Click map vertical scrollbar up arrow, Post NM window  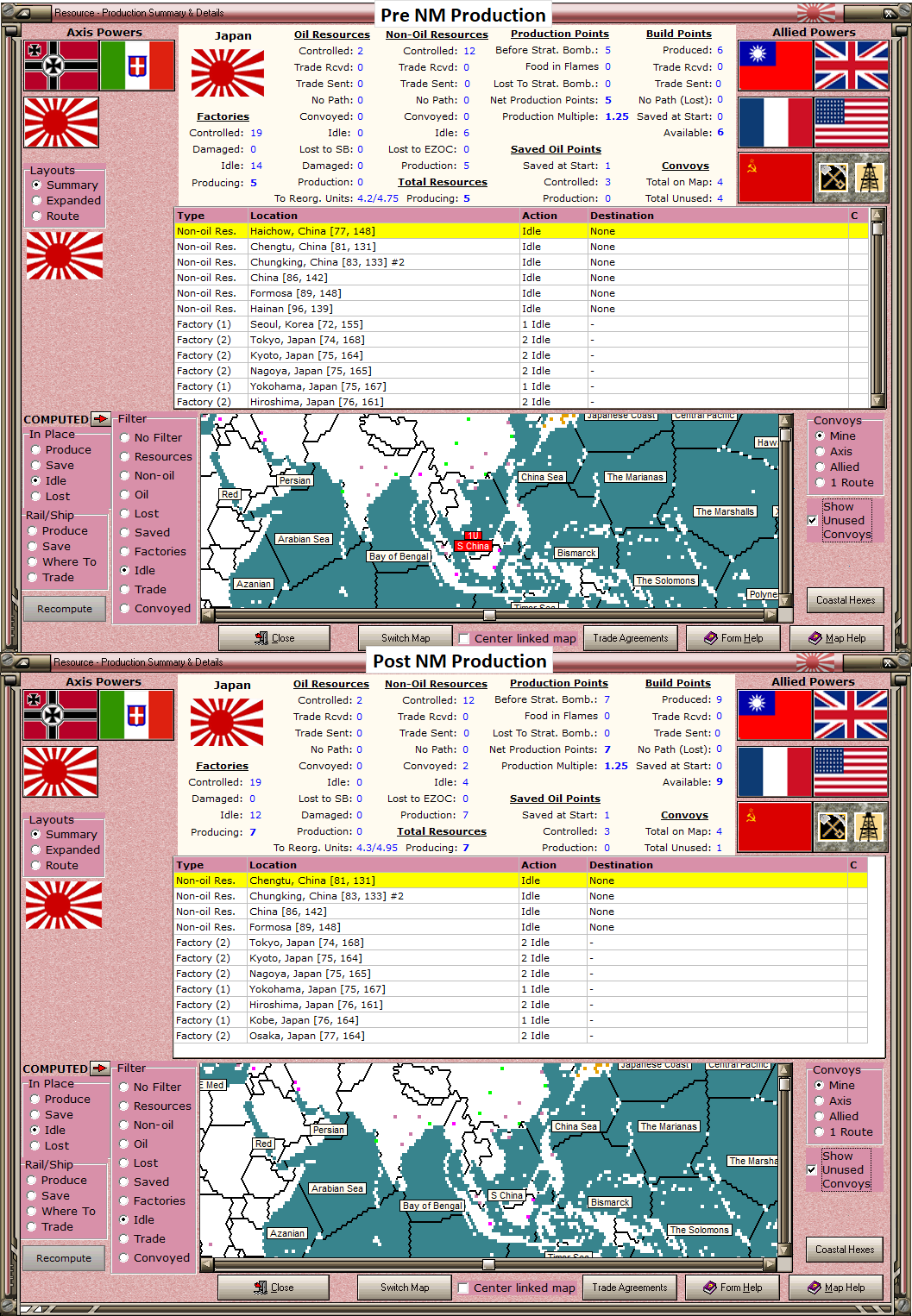(x=784, y=1070)
